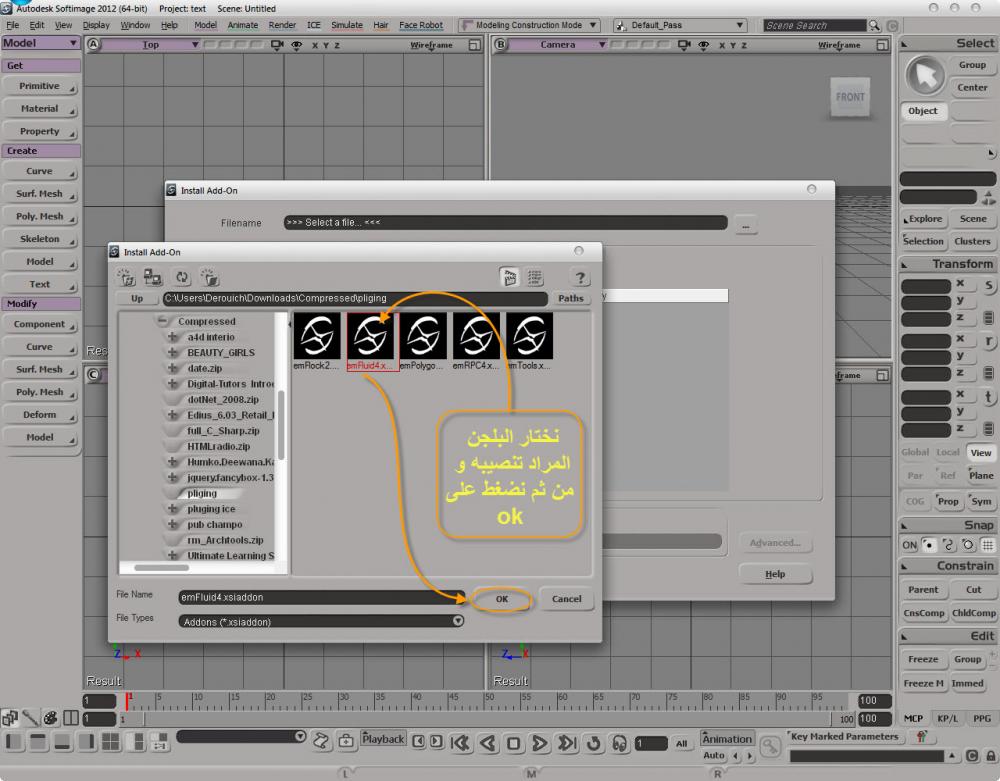Click the Up directory button

tap(137, 298)
